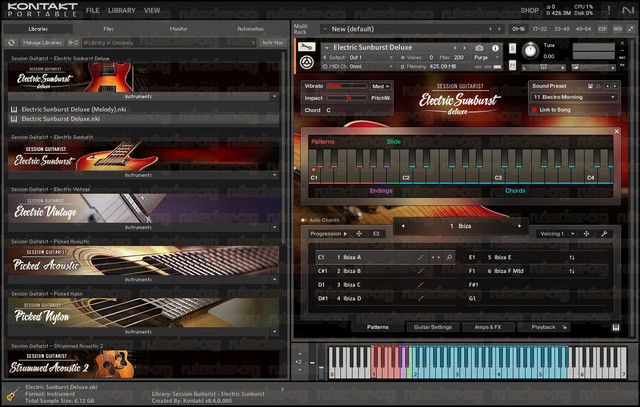Open the Vibrato Med dropdown
The height and width of the screenshot is (407, 640).
pyautogui.click(x=380, y=86)
